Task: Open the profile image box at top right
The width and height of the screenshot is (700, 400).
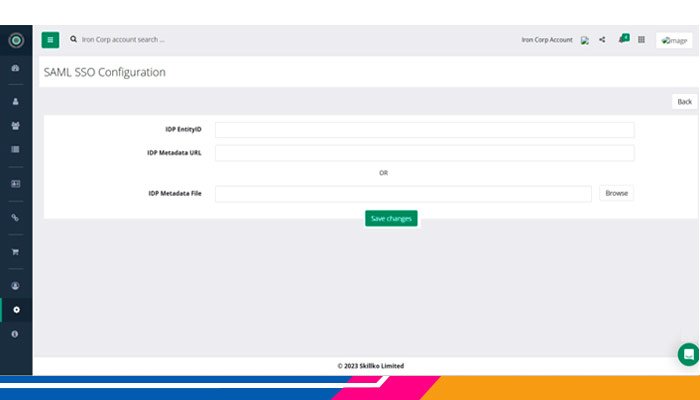Action: tap(674, 40)
